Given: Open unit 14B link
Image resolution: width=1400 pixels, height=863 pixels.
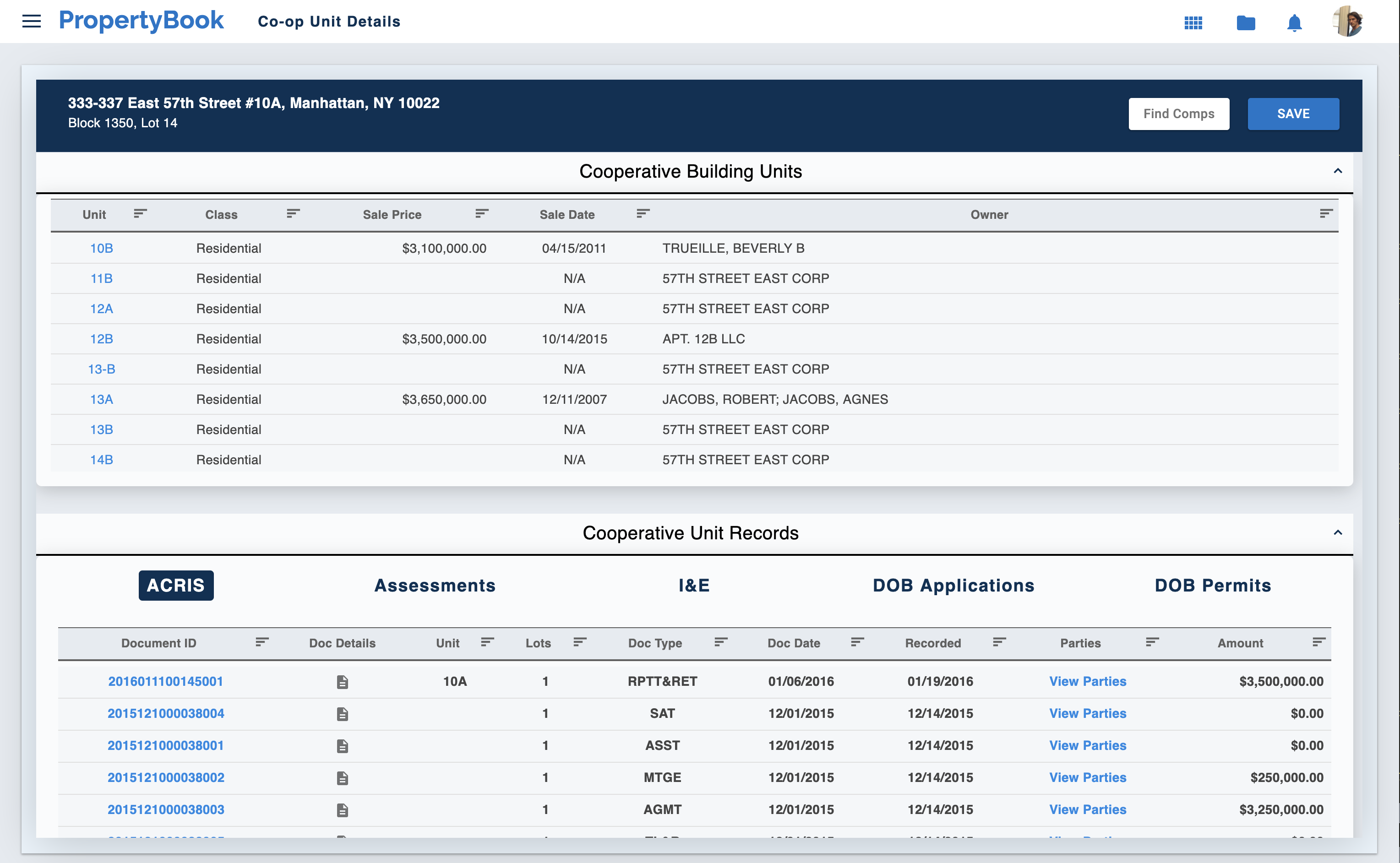Looking at the screenshot, I should [x=102, y=460].
